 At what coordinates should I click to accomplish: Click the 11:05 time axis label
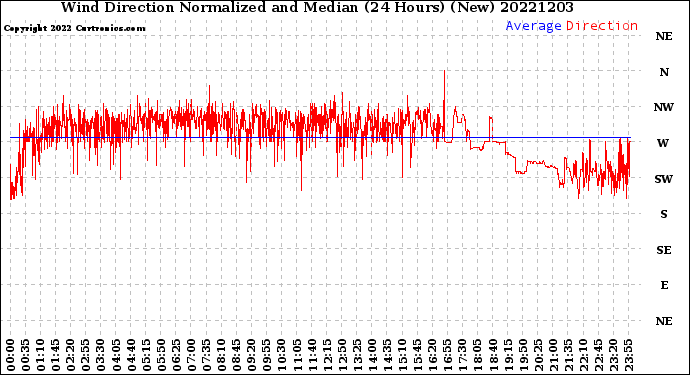pyautogui.click(x=296, y=355)
